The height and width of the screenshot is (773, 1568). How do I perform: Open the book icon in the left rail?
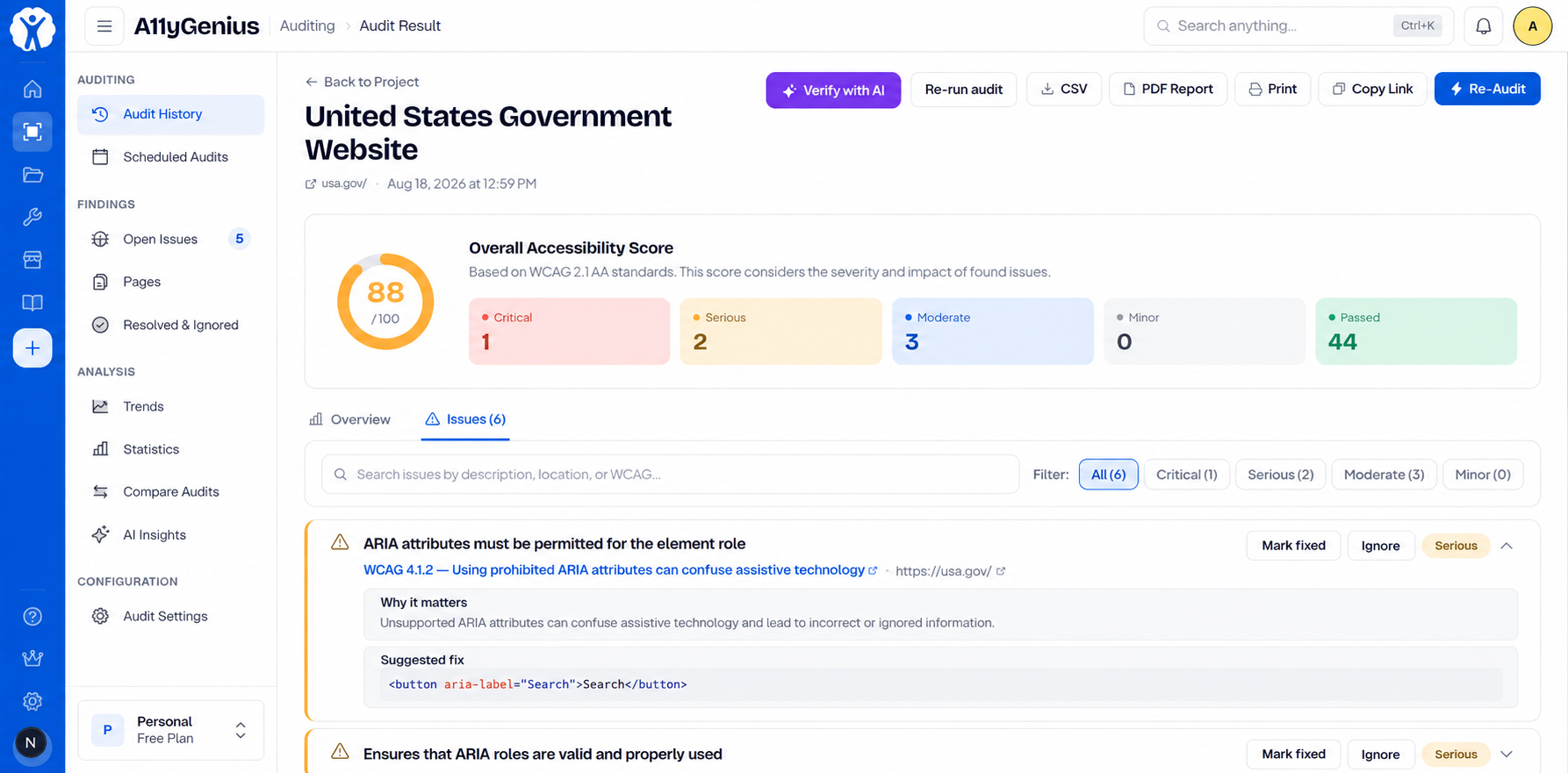(32, 303)
